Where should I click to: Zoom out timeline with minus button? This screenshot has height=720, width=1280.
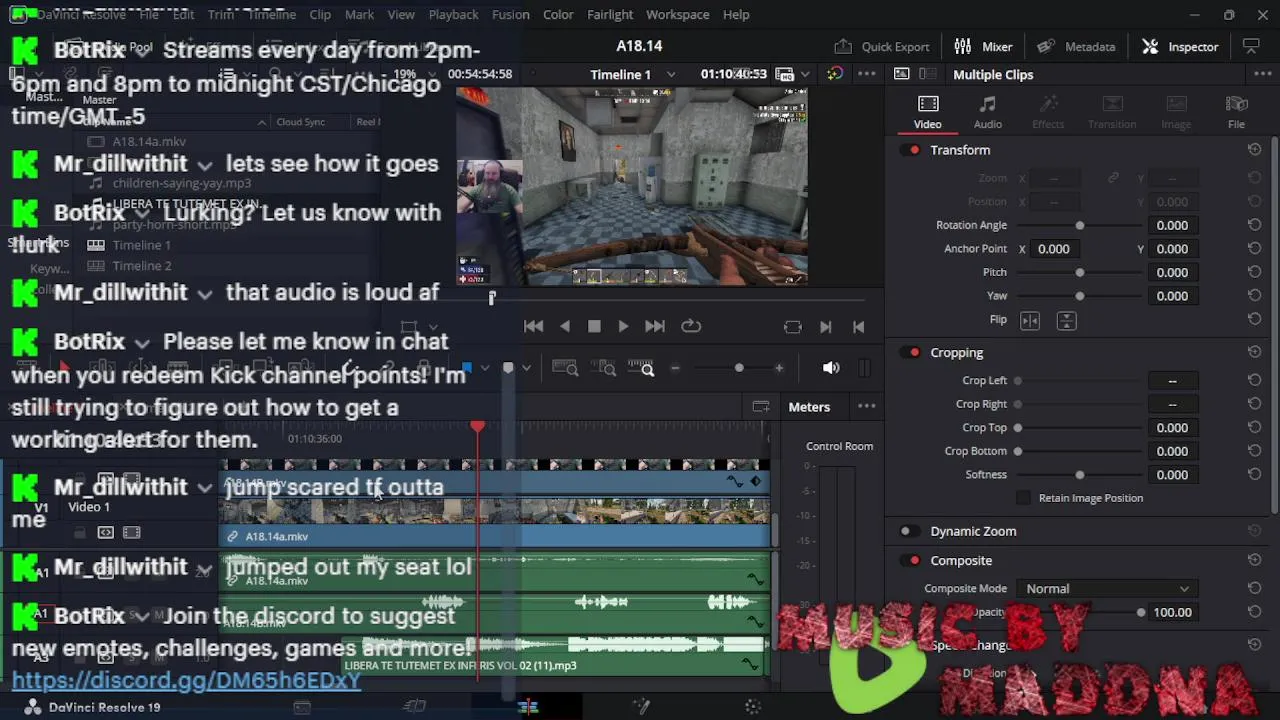[675, 368]
